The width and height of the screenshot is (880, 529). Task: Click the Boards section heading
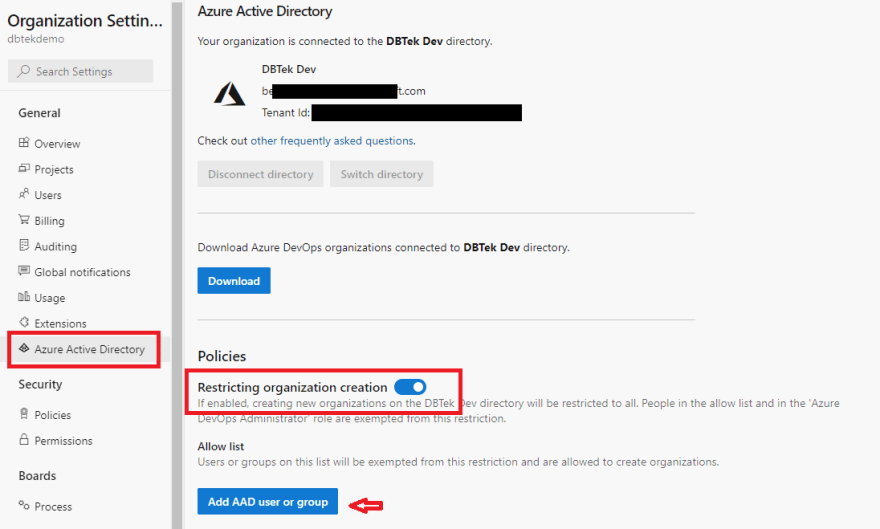point(37,476)
